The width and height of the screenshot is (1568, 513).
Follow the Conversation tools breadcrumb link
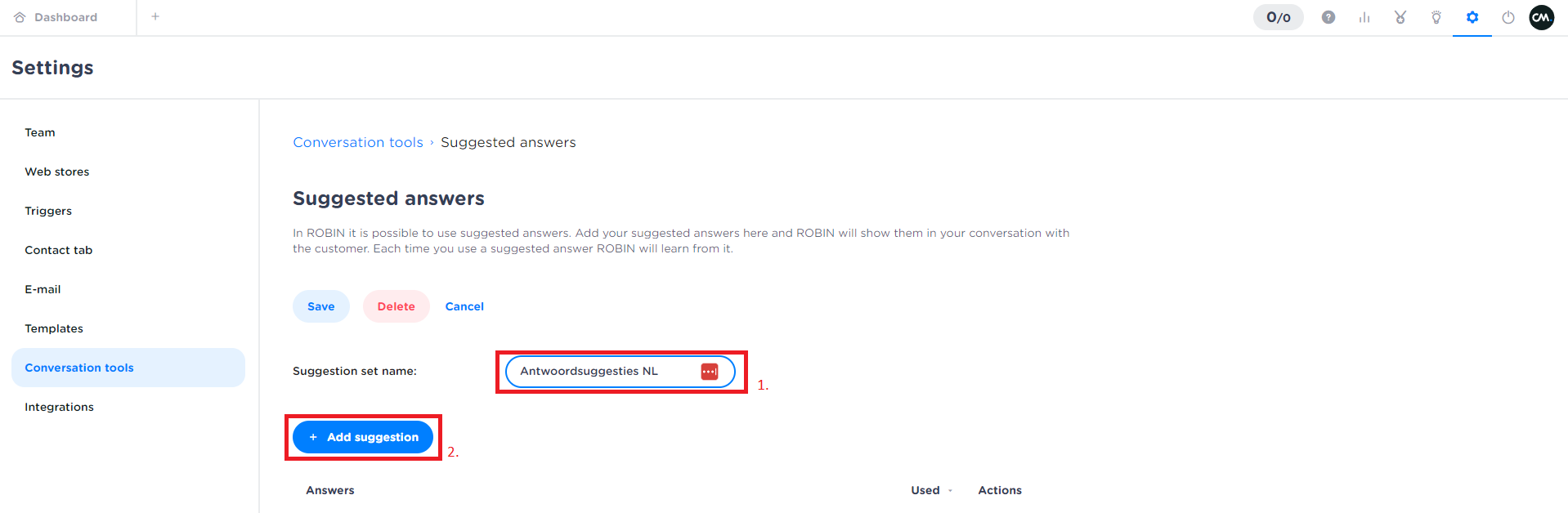tap(358, 142)
